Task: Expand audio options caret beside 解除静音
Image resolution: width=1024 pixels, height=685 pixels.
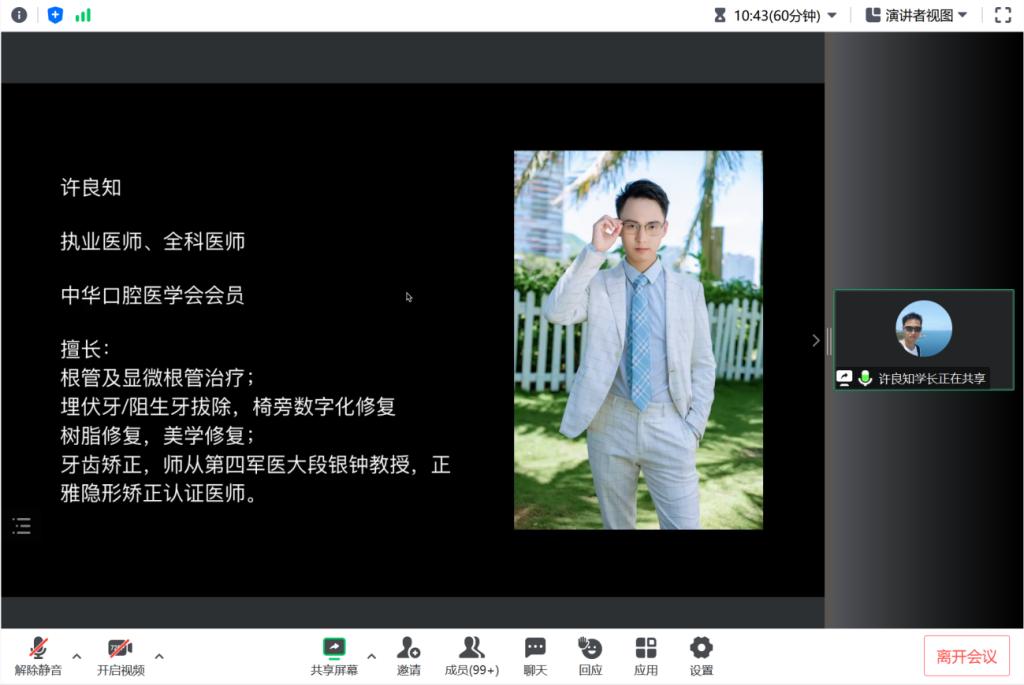Action: click(x=77, y=656)
